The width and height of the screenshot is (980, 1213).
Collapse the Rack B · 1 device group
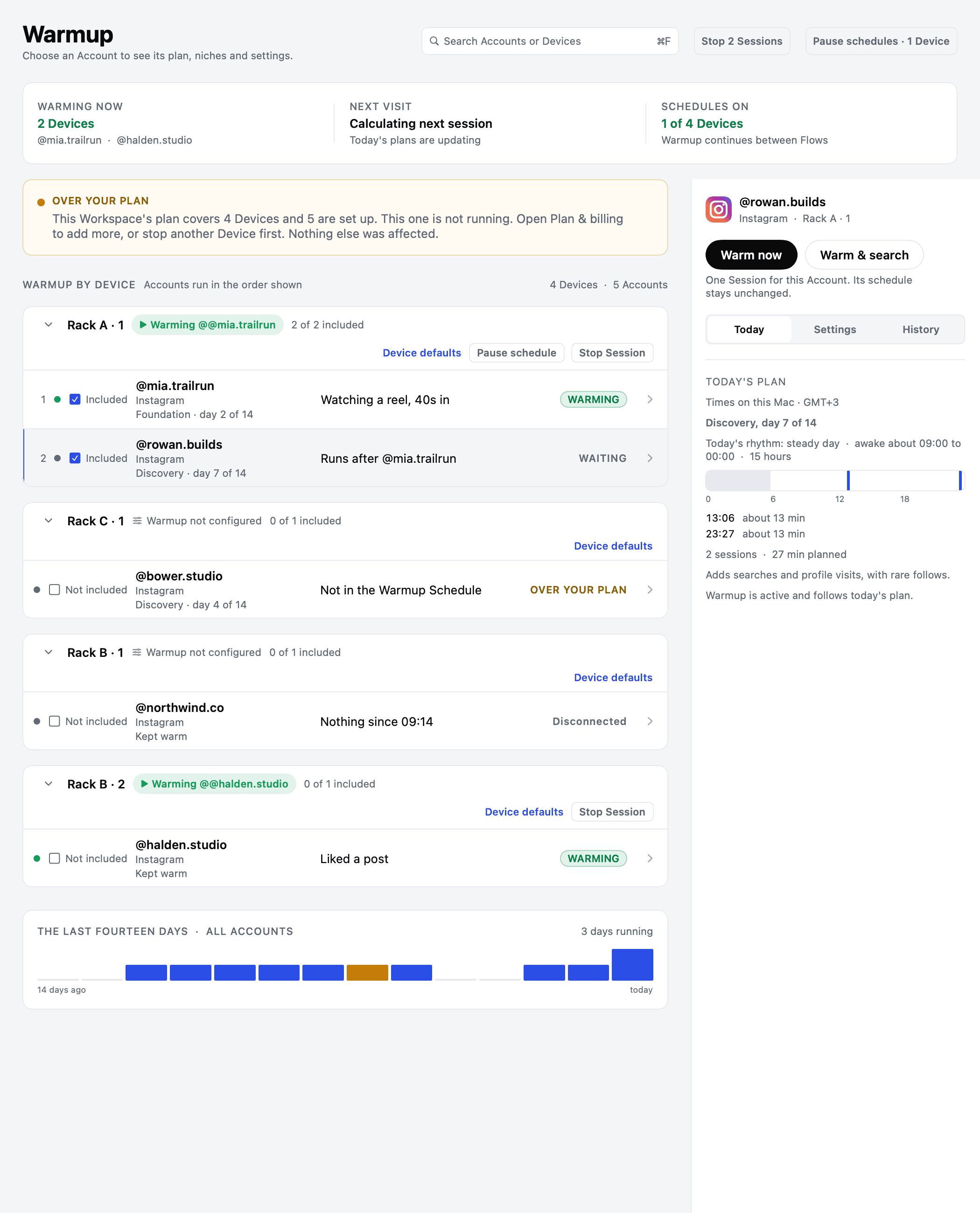[x=49, y=652]
